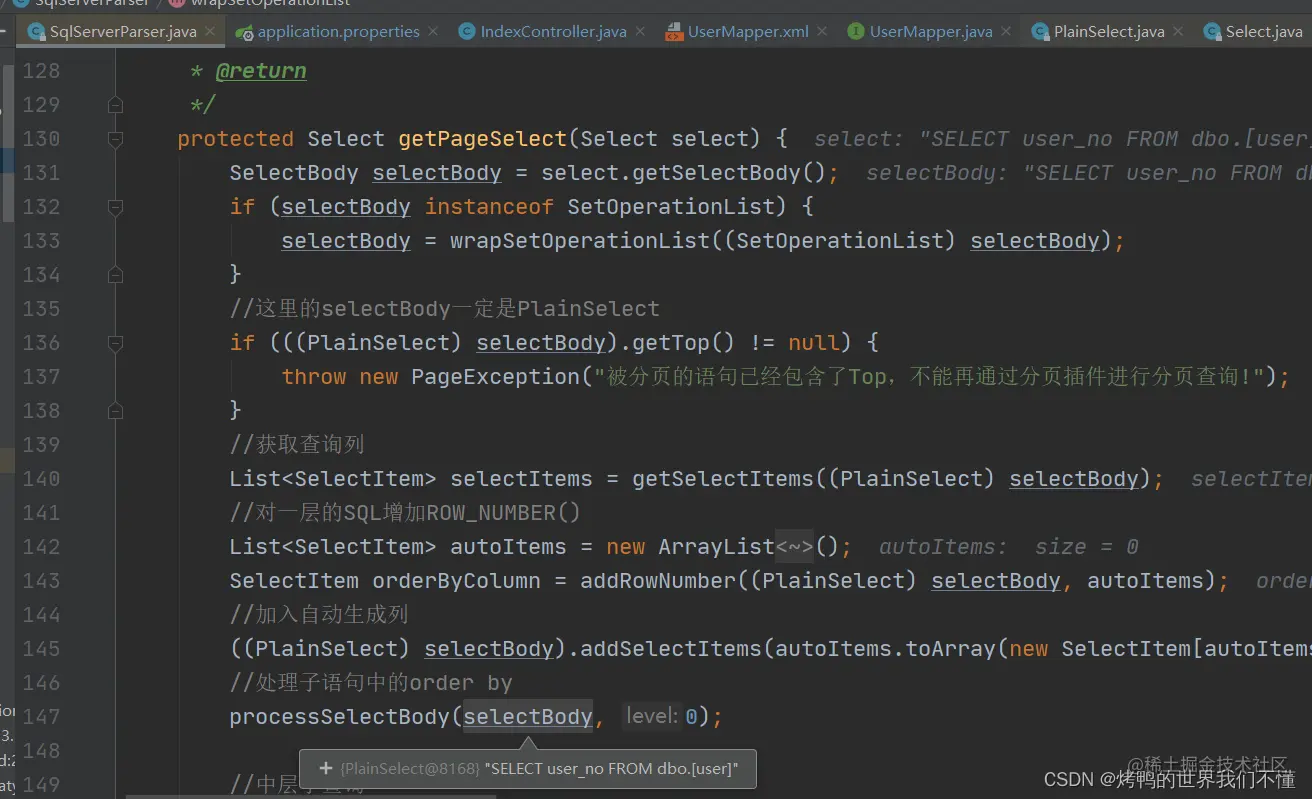The width and height of the screenshot is (1312, 799).
Task: Click the debug tooltip value "SELECT user_no FROM dbo.[user]"
Action: tap(611, 769)
